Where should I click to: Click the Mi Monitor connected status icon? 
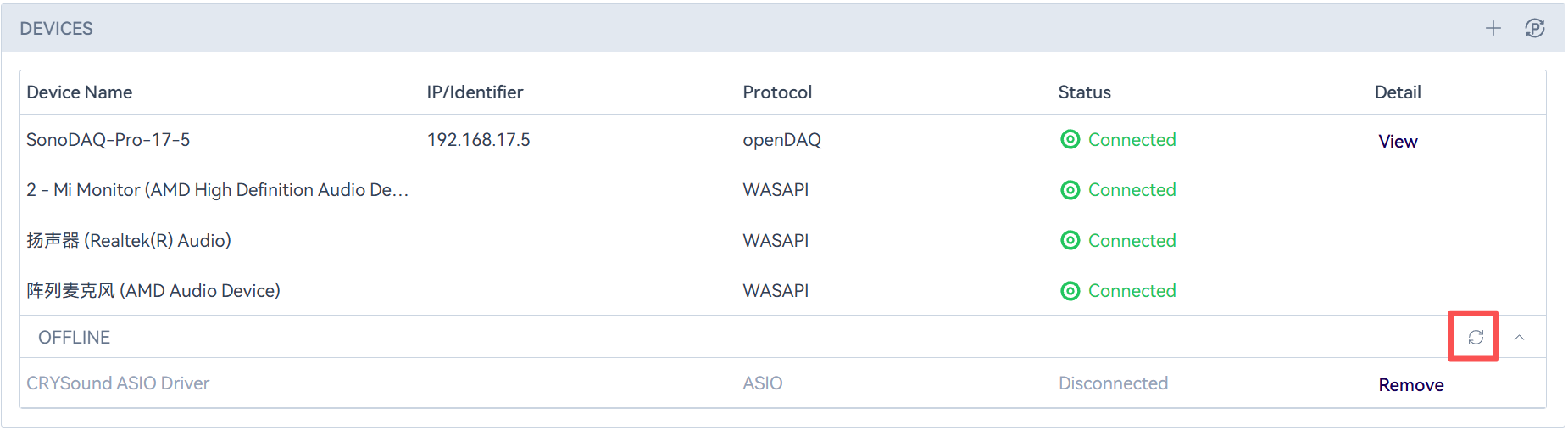coord(1070,190)
